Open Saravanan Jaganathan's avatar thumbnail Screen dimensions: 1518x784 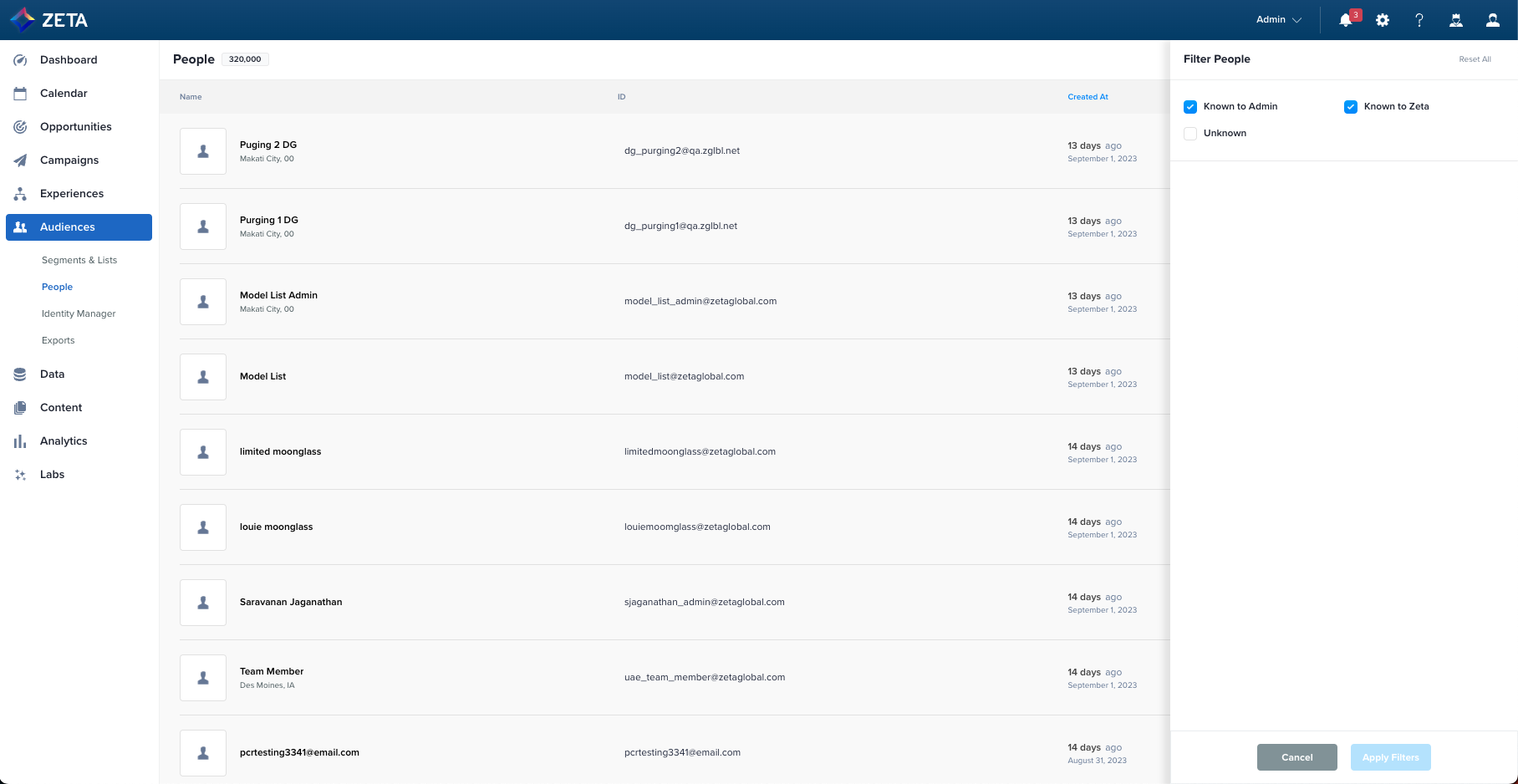pyautogui.click(x=203, y=603)
